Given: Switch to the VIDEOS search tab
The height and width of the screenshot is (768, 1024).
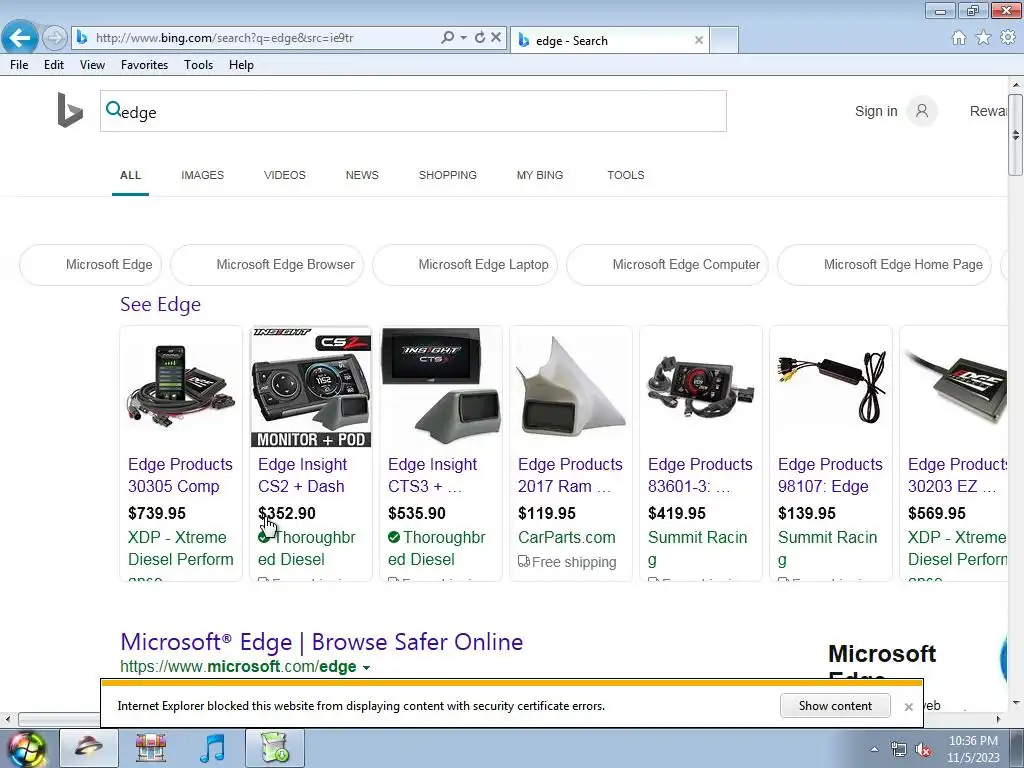Looking at the screenshot, I should [285, 175].
